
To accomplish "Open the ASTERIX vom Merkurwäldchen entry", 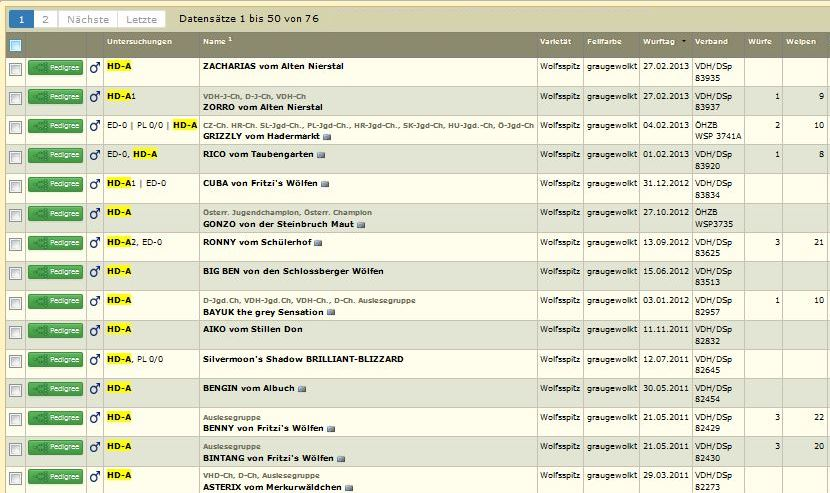I will pos(271,487).
